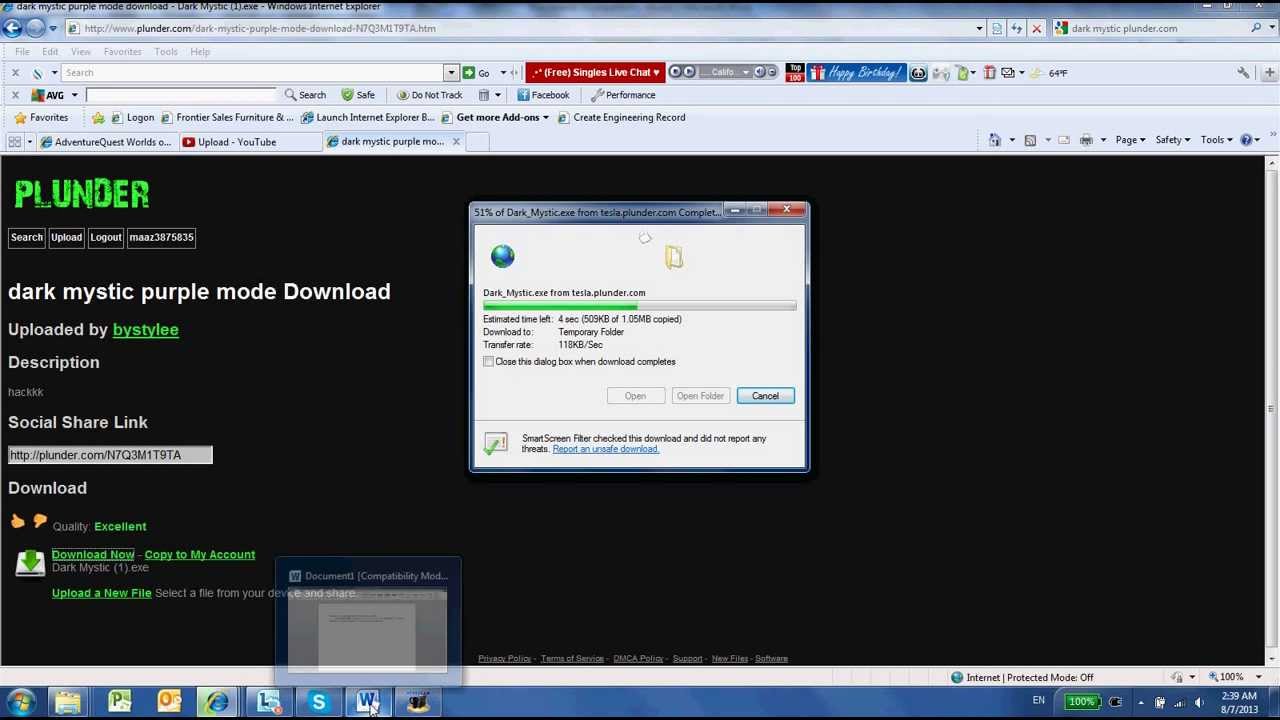Screen dimensions: 1280x720
Task: Check 'Close this dialog box when download completes'
Action: (x=488, y=362)
